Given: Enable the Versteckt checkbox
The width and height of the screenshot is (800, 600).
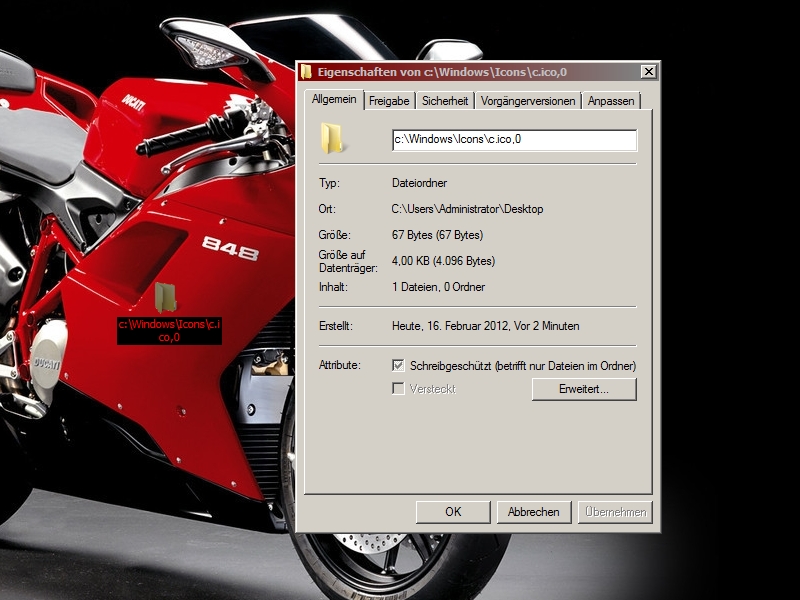Looking at the screenshot, I should [399, 388].
